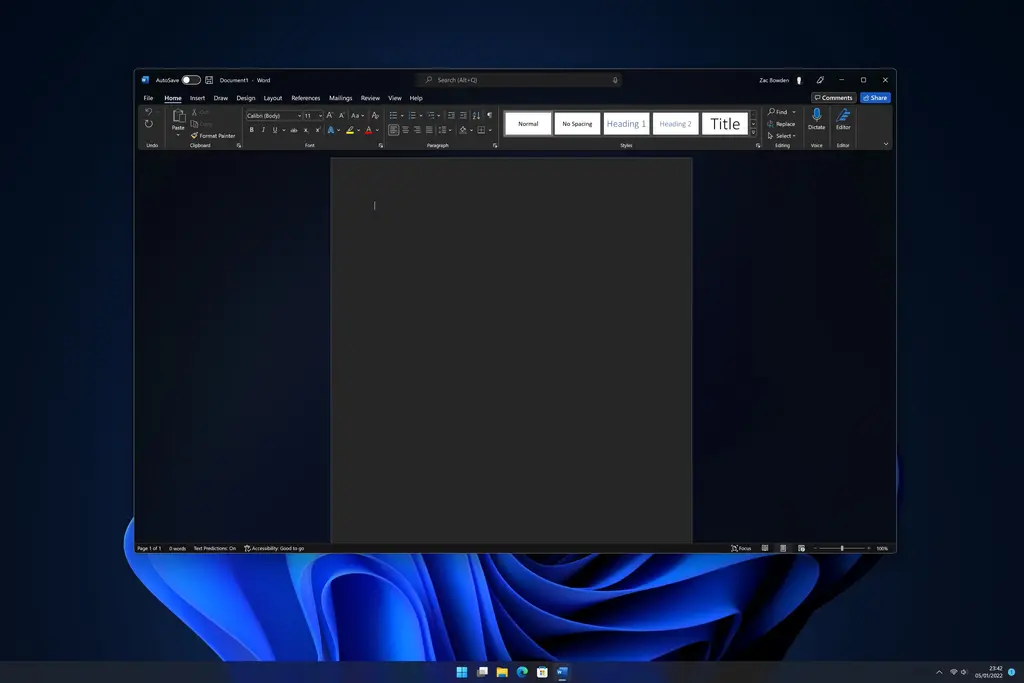The height and width of the screenshot is (683, 1024).
Task: Apply strikethrough formatting
Action: tap(294, 130)
